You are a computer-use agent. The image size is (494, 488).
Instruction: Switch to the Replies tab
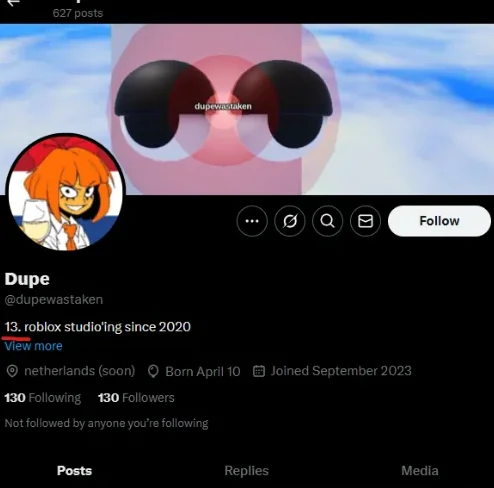(246, 471)
